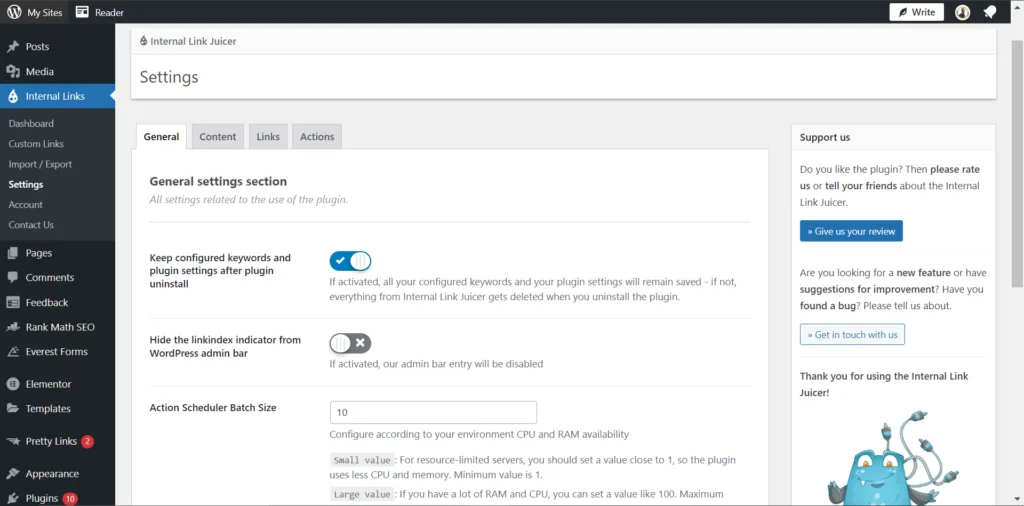Click the Feedback menu label

47,302
